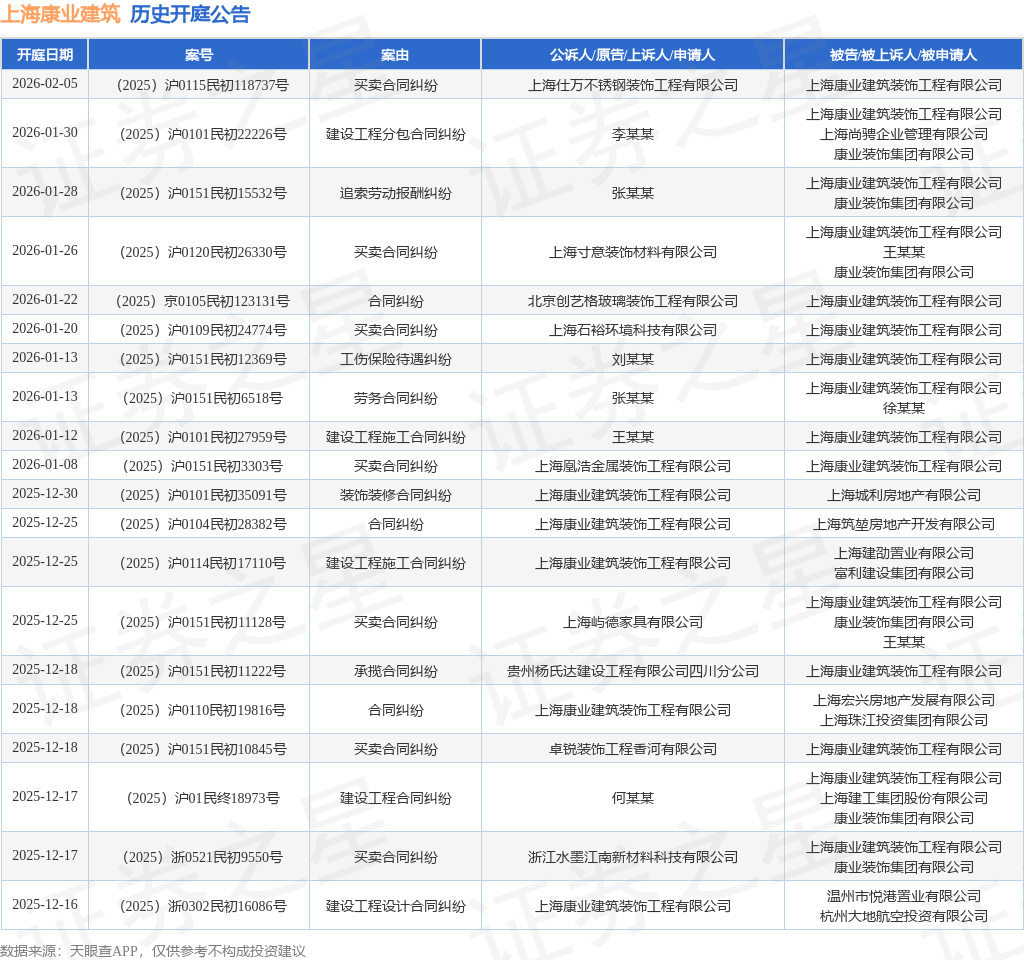This screenshot has height=960, width=1024.
Task: Click plaintiff 上海凰浩金属装饰工程有限公司
Action: 632,466
